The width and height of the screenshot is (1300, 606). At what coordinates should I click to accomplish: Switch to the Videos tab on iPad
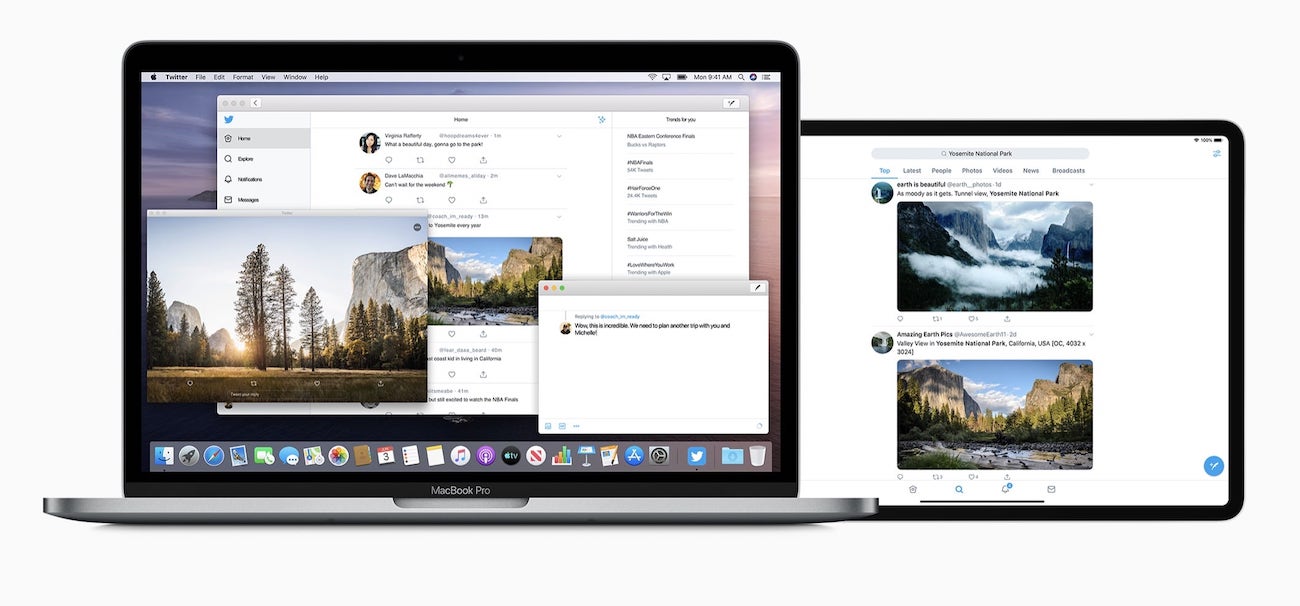1002,171
